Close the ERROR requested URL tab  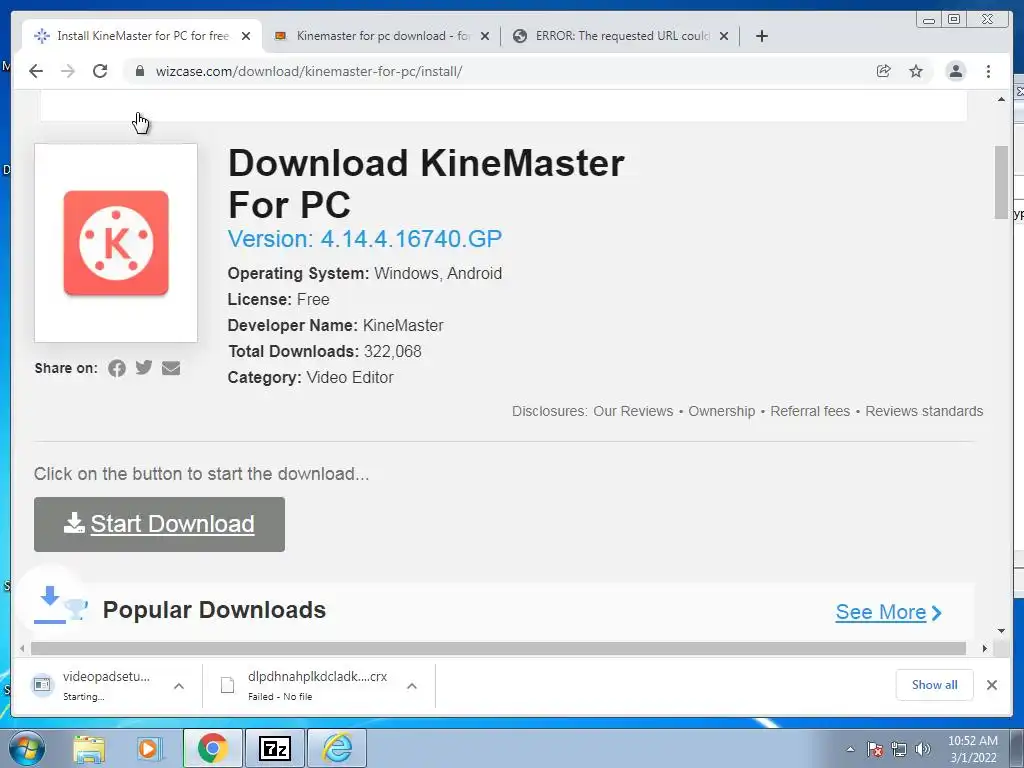724,36
